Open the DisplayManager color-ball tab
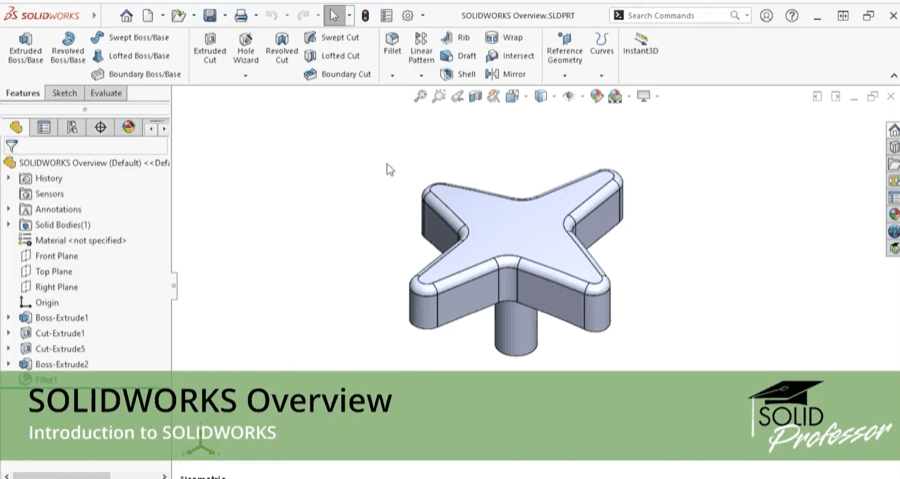Viewport: 900px width, 479px height. pyautogui.click(x=128, y=127)
